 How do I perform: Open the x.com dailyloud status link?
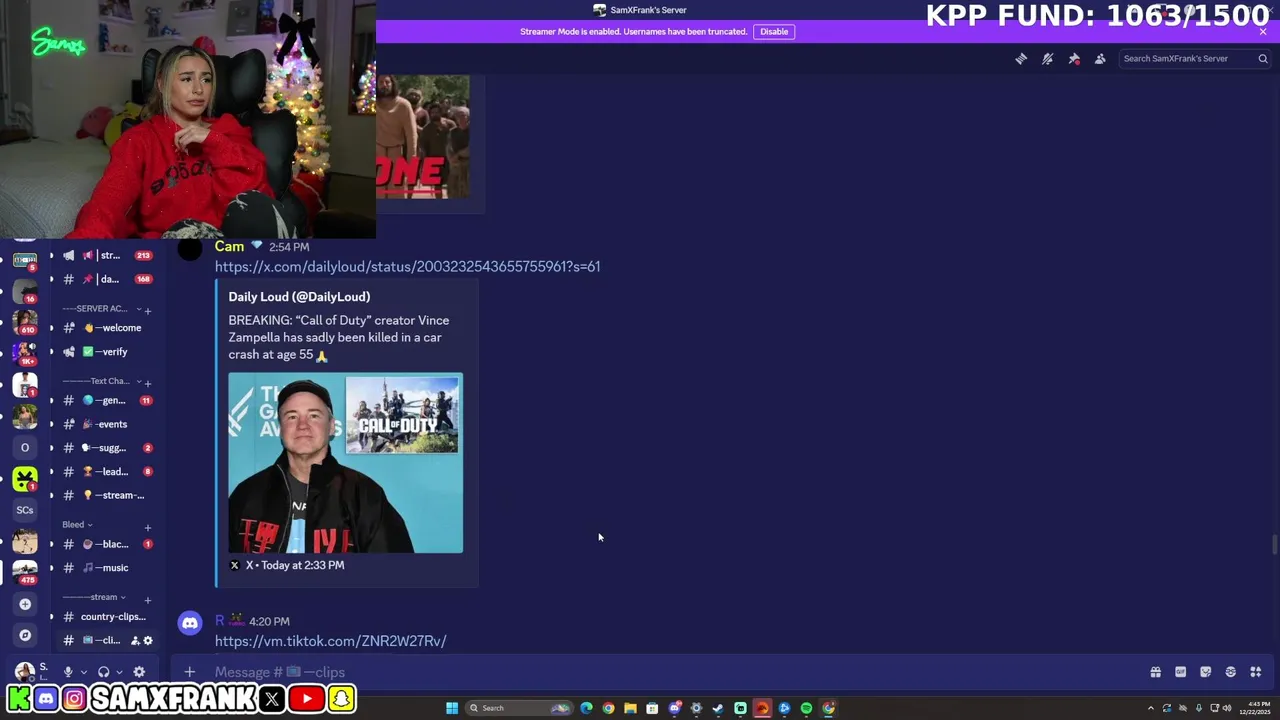tap(407, 267)
